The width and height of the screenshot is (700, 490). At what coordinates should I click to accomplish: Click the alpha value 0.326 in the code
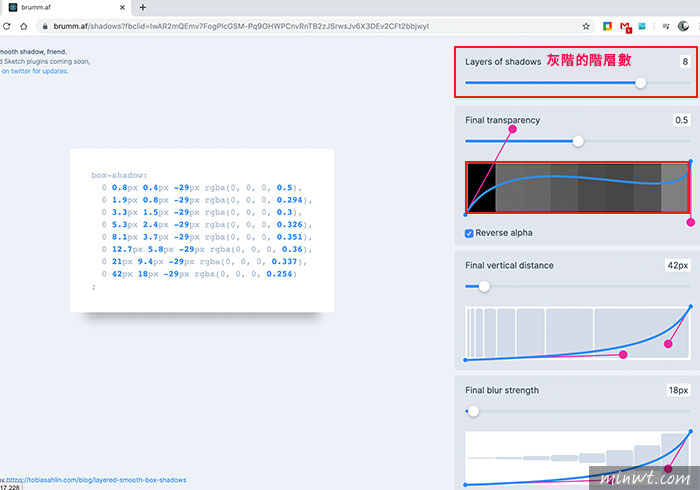point(290,224)
